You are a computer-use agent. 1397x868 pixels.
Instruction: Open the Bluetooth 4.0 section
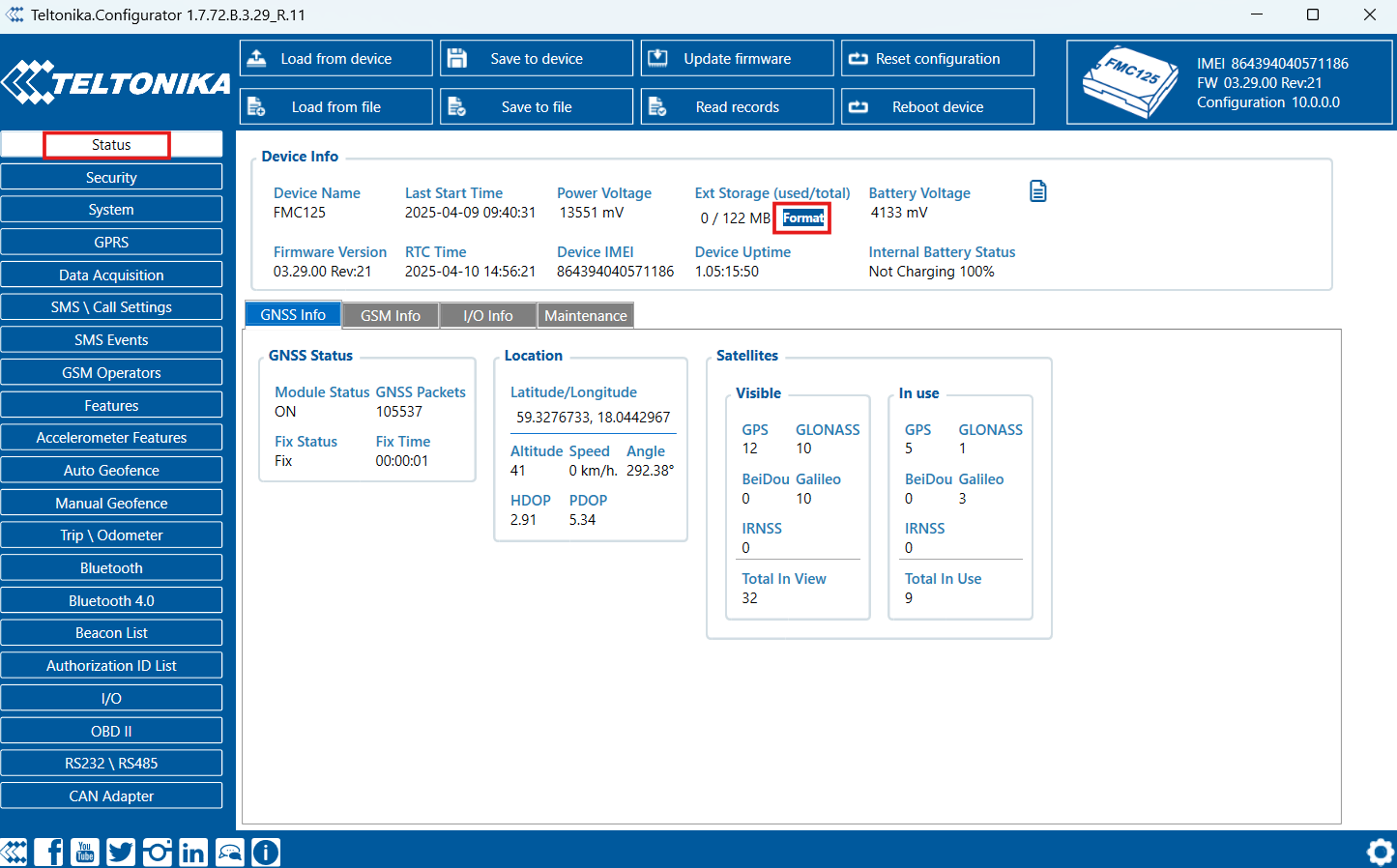111,600
